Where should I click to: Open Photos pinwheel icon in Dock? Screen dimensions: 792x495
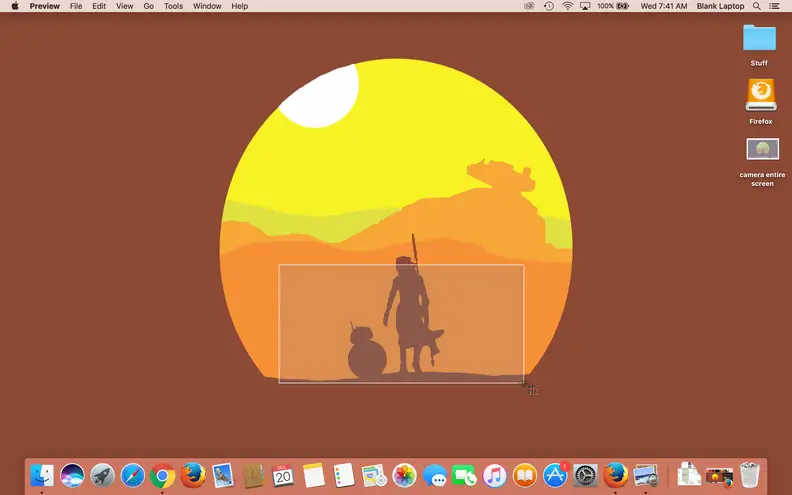click(404, 475)
